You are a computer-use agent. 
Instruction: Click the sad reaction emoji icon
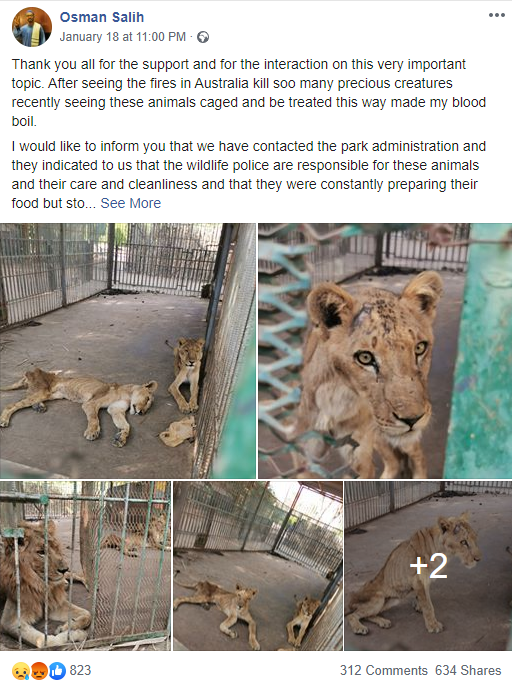point(21,671)
